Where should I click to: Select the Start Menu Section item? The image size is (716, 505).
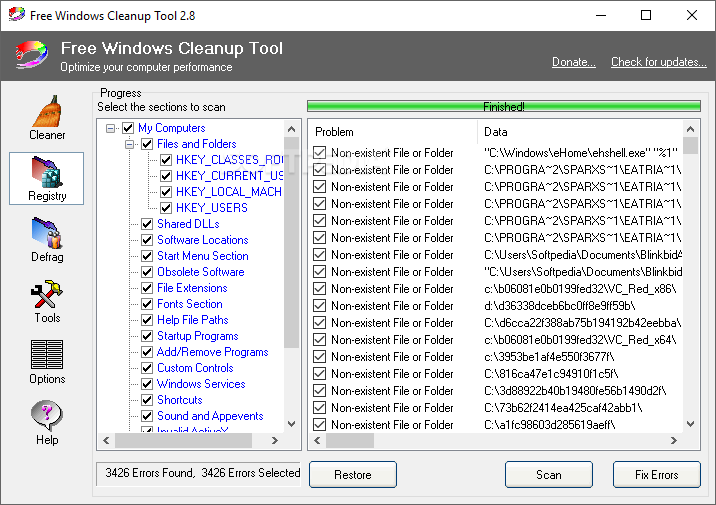203,256
